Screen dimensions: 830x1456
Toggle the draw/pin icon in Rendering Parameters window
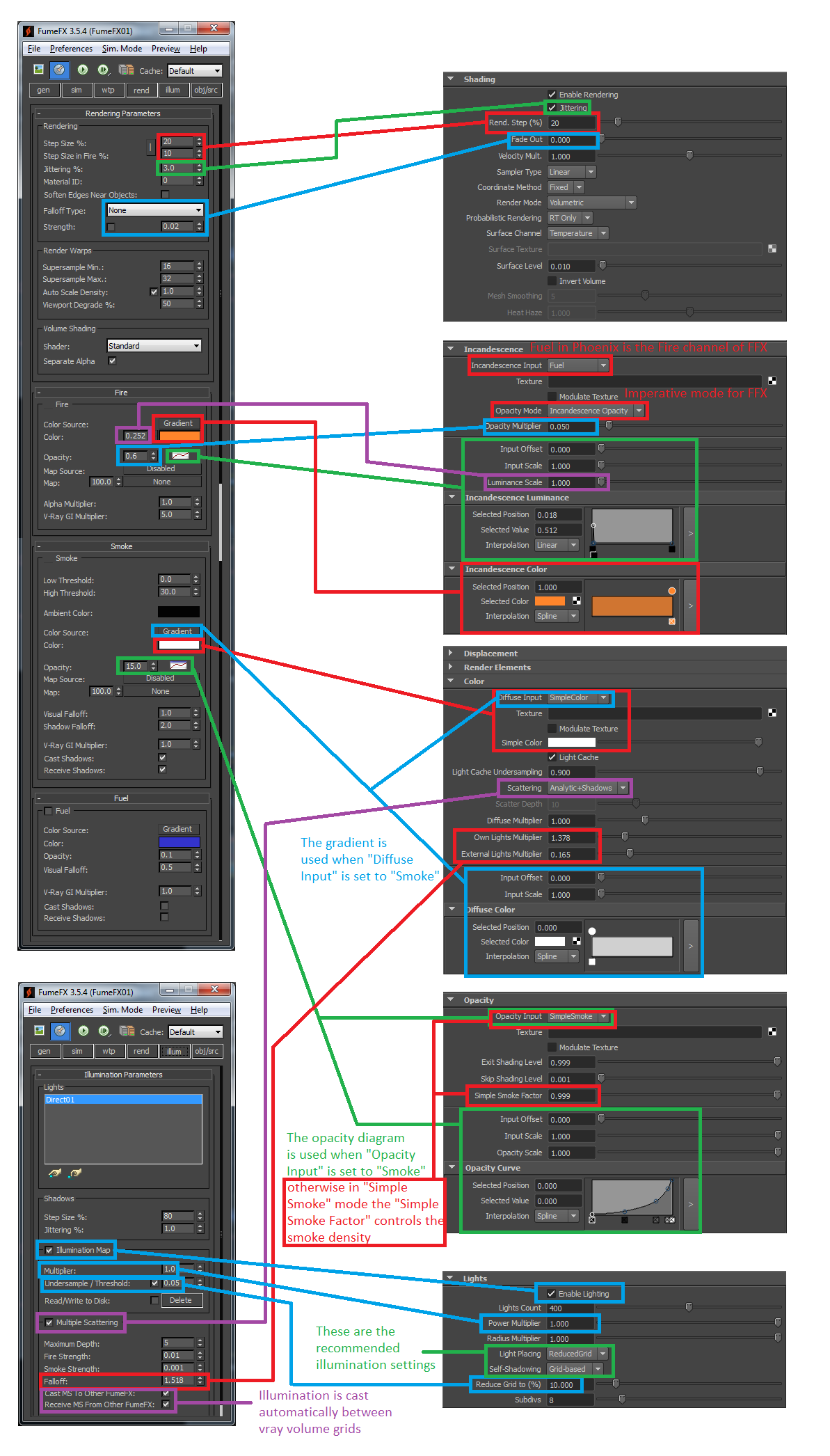pos(59,70)
